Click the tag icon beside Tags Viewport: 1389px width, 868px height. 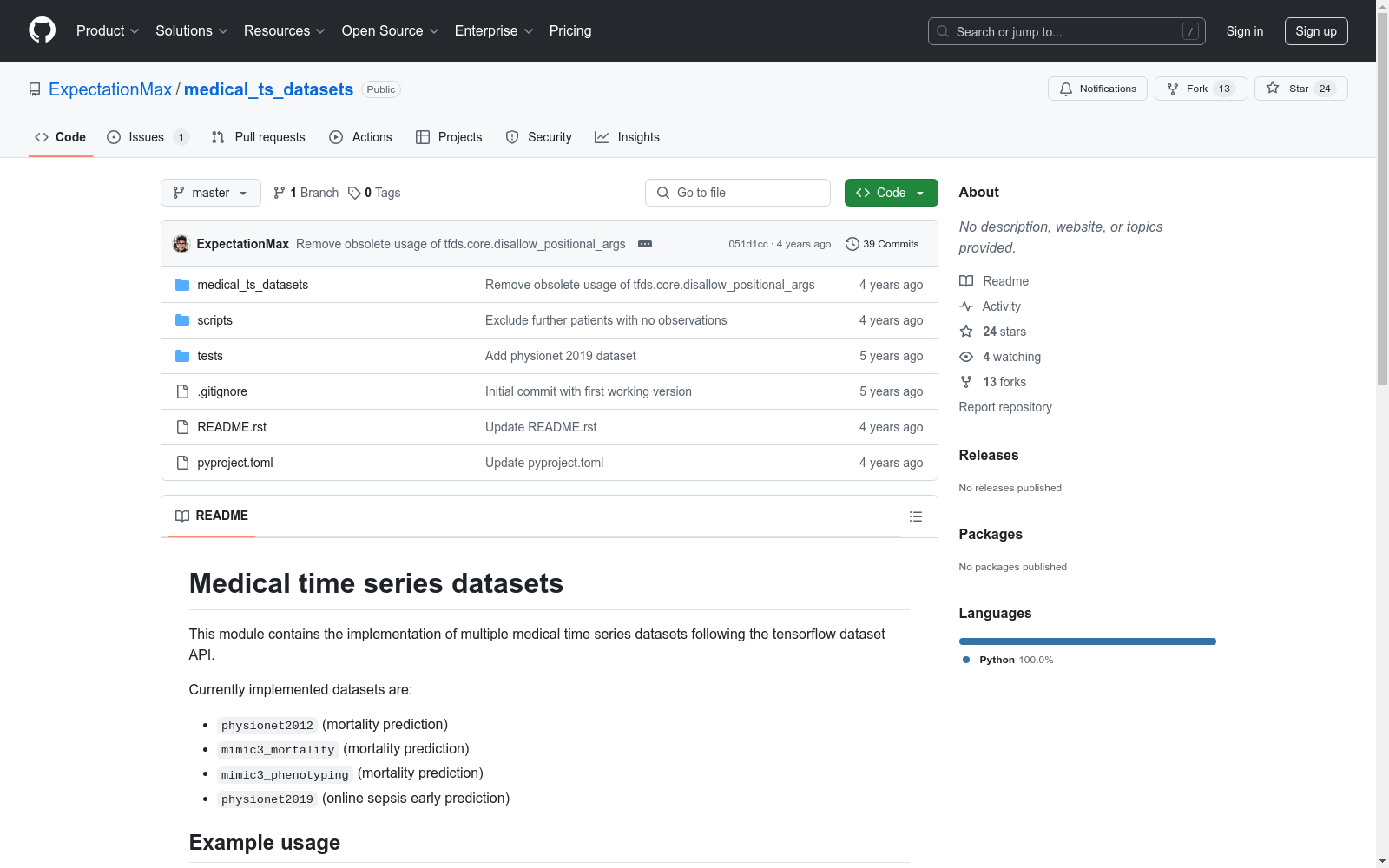coord(354,193)
